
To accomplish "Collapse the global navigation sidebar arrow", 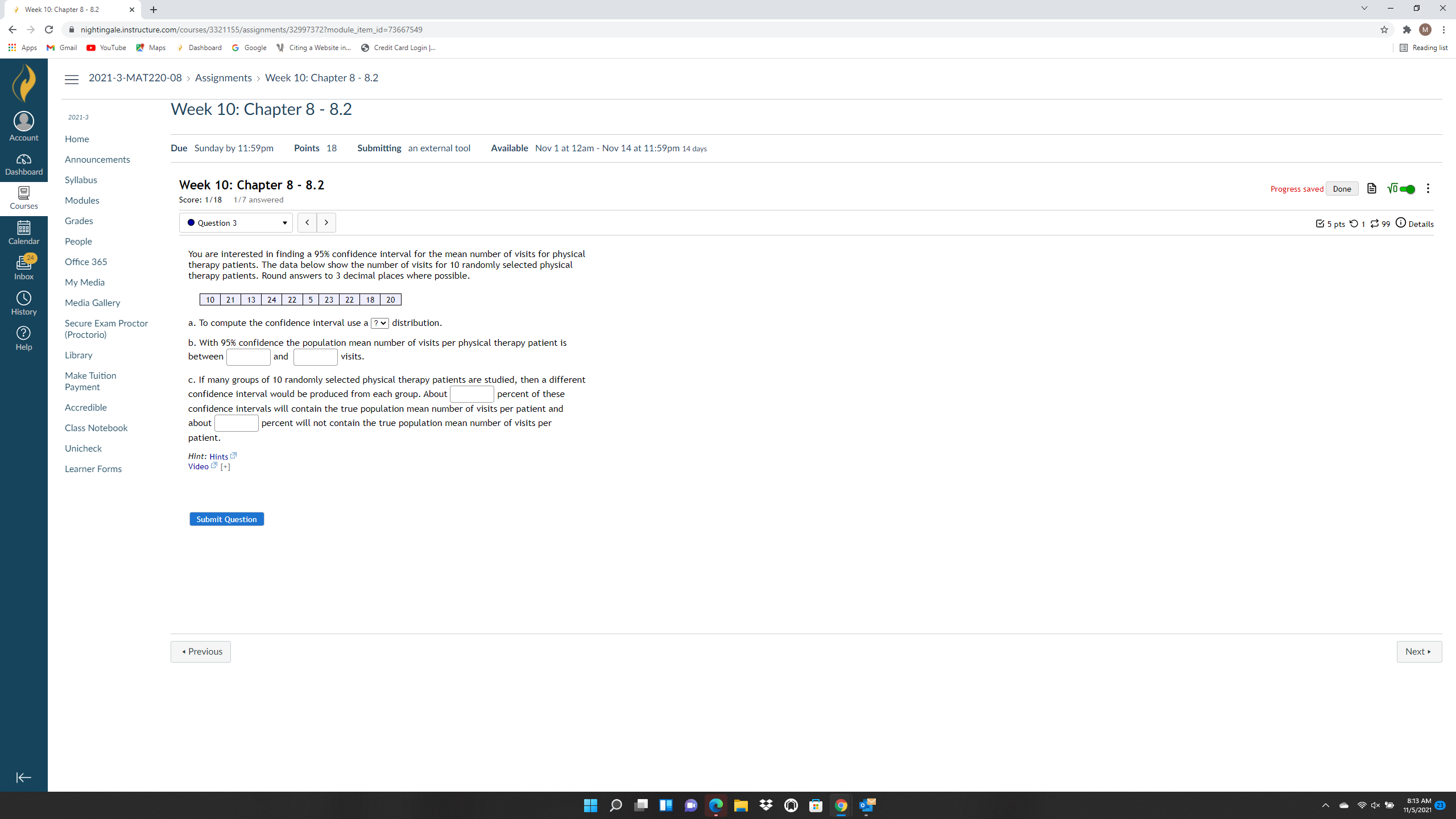I will pos(24,777).
